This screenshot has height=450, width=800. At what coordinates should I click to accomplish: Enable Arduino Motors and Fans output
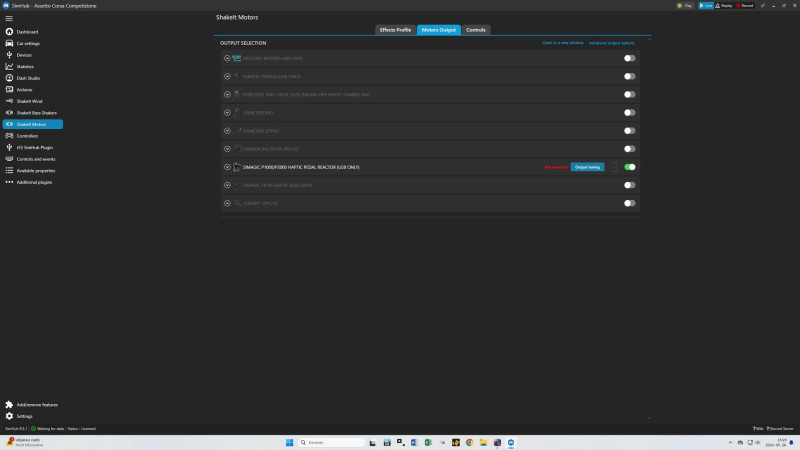coord(630,58)
